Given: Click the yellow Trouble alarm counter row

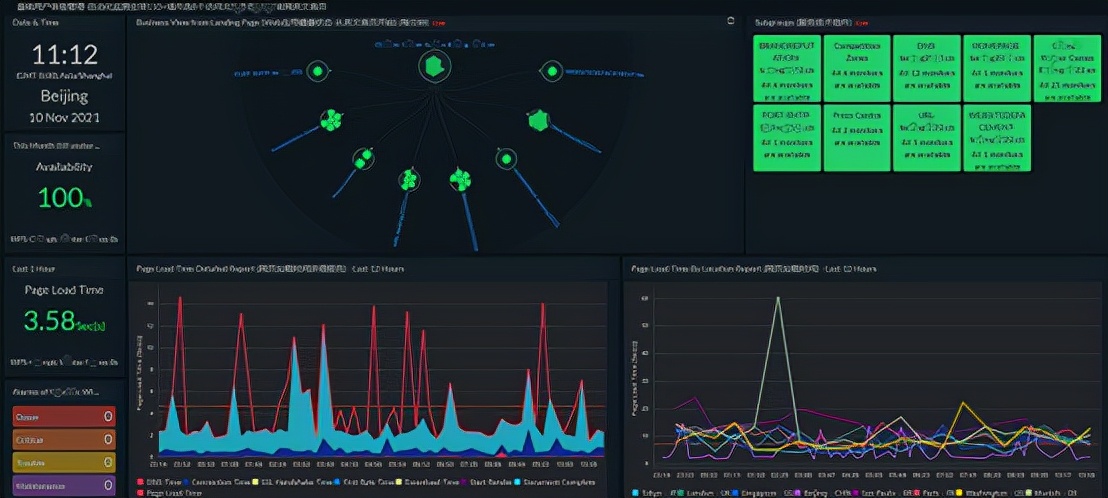Looking at the screenshot, I should pos(64,463).
